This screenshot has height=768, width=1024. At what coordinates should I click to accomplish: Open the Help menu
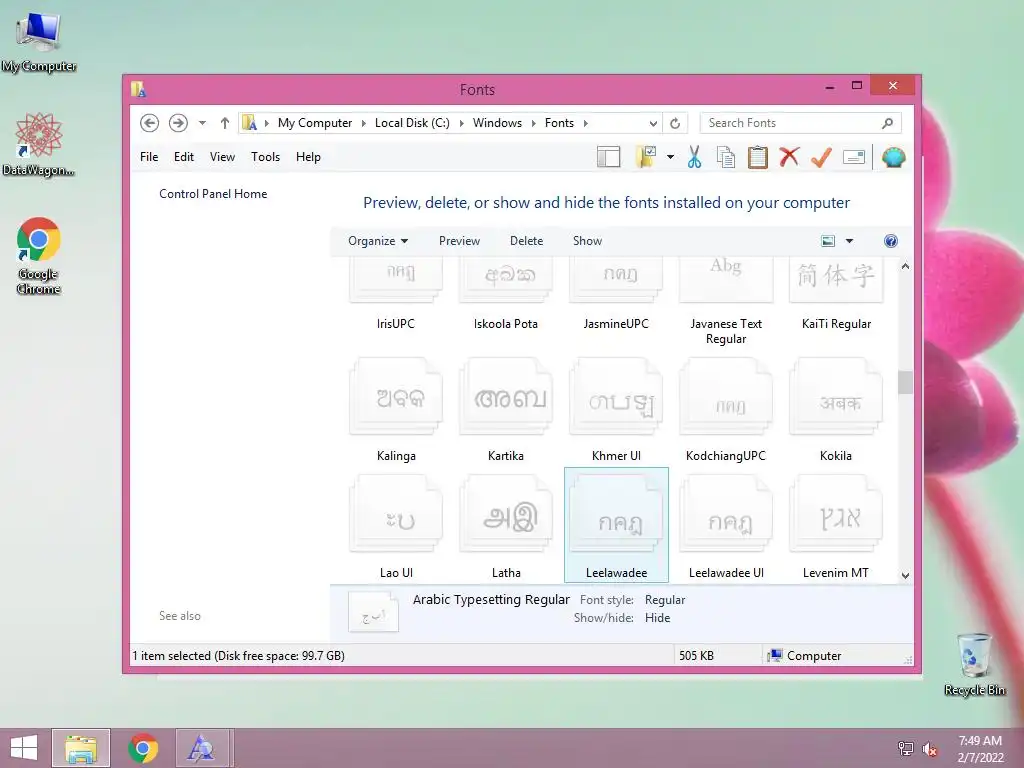tap(308, 157)
